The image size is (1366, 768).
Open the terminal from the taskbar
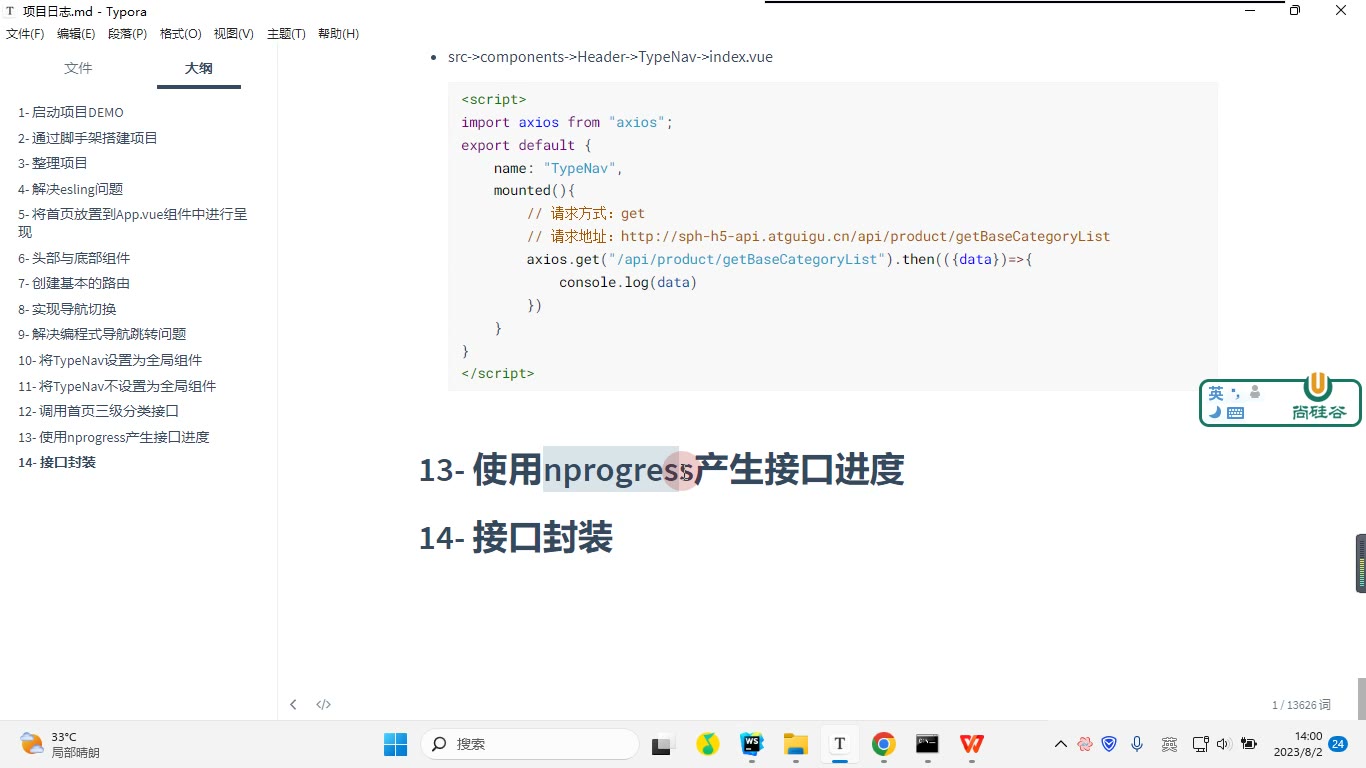click(x=927, y=744)
